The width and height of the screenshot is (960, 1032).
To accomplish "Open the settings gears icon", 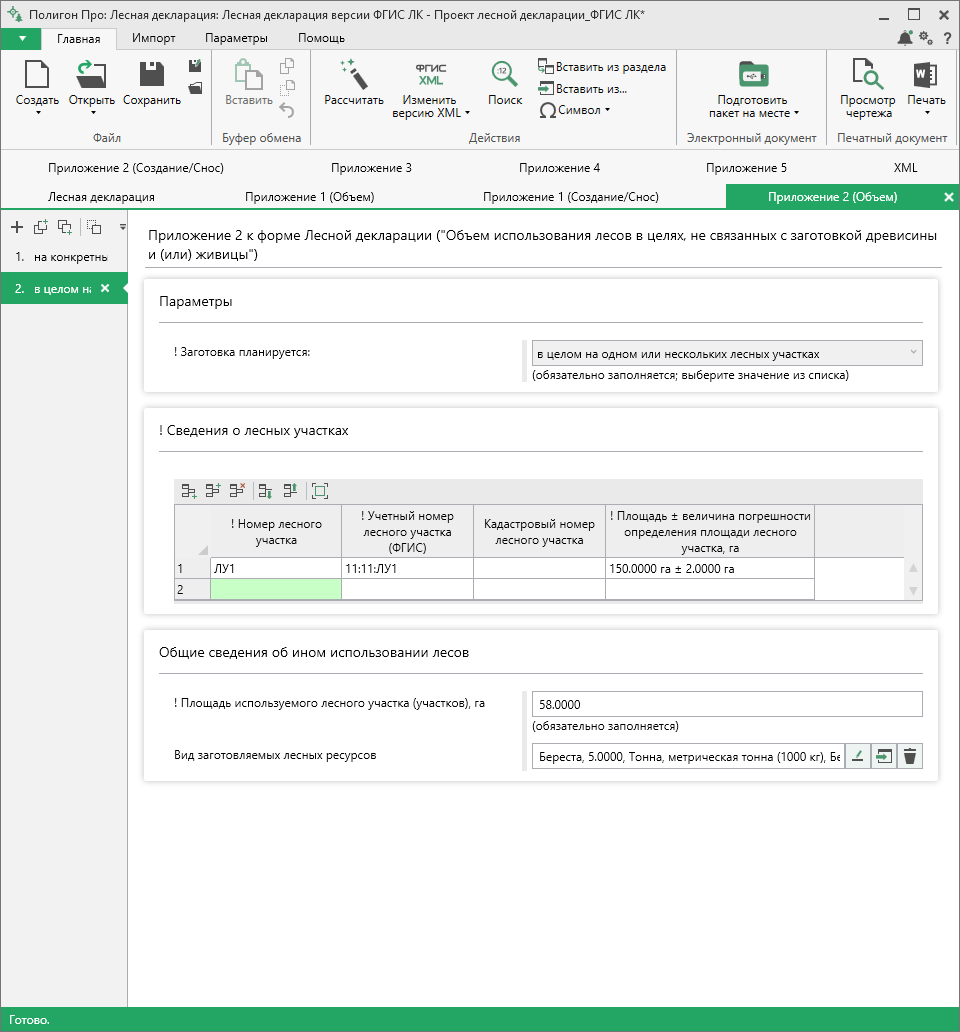I will pos(926,38).
